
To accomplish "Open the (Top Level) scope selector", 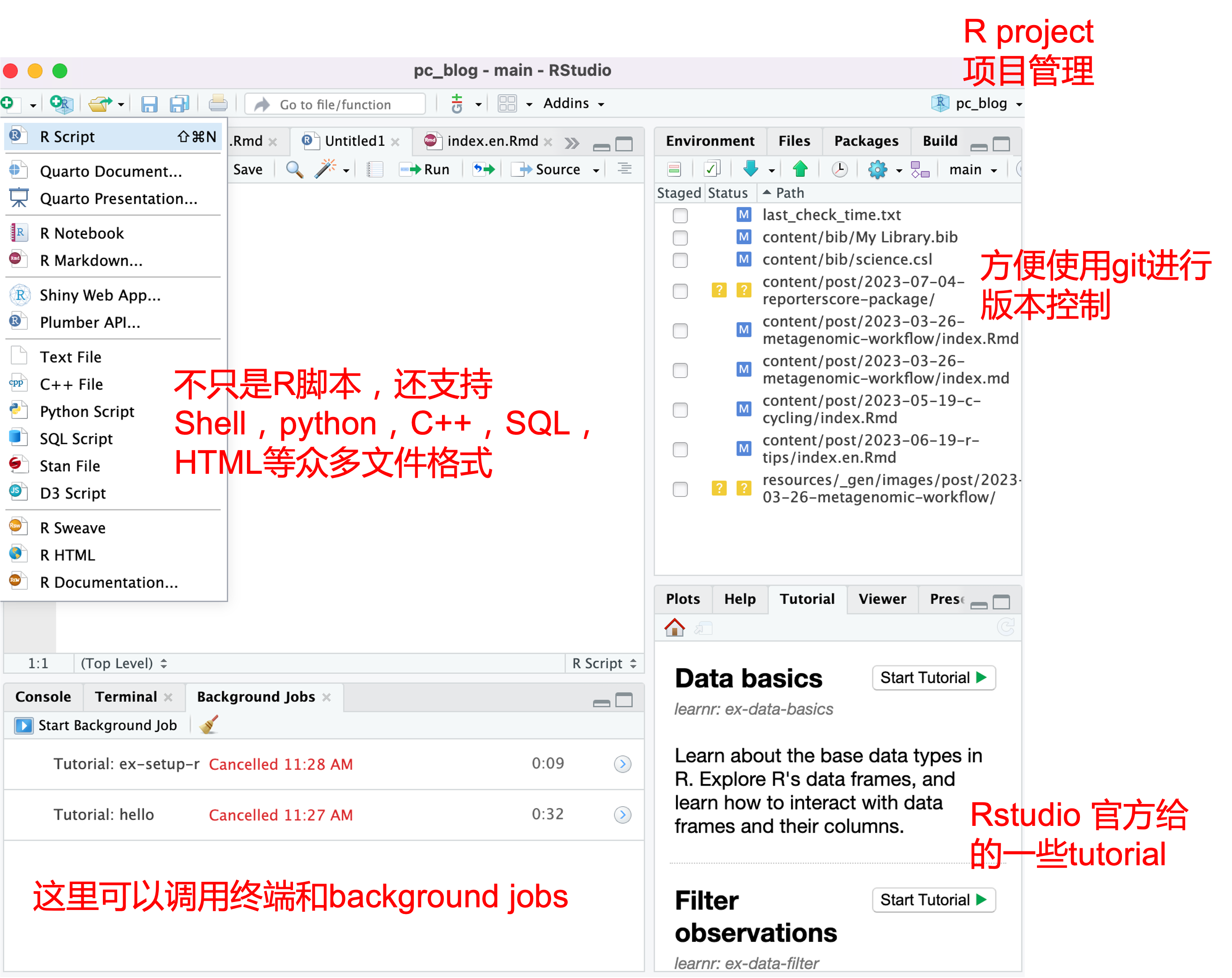I will (124, 663).
